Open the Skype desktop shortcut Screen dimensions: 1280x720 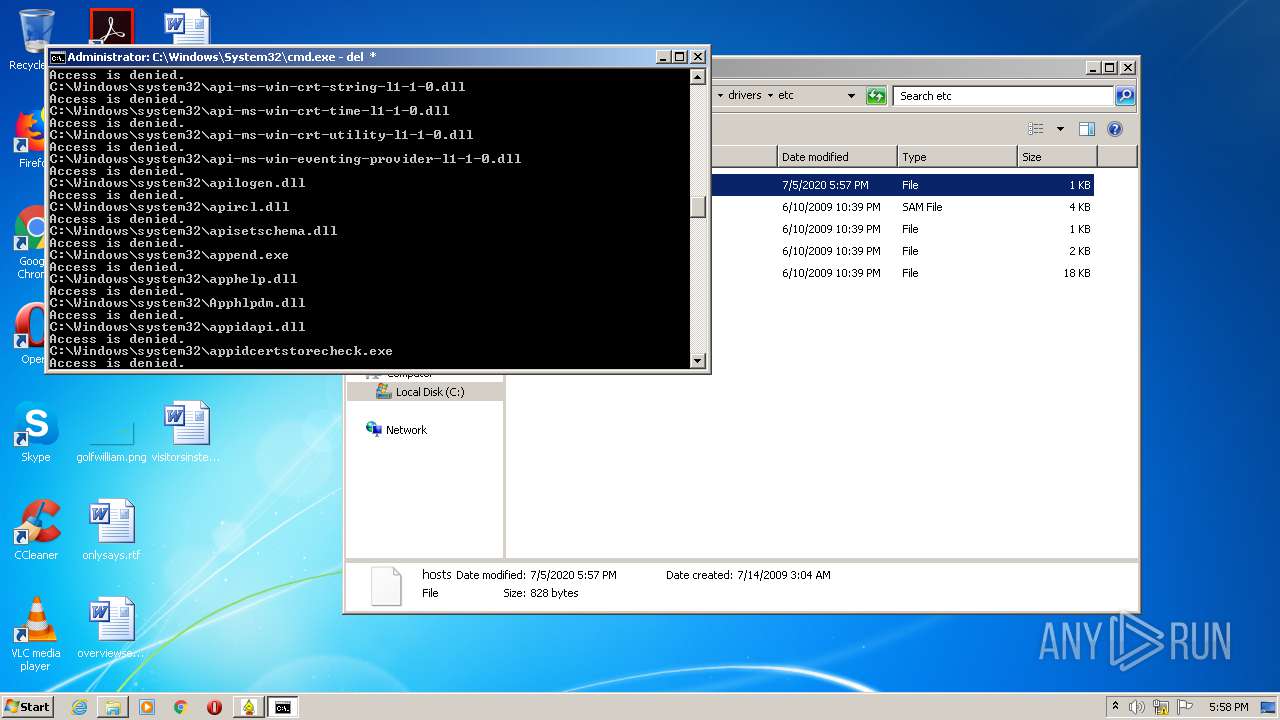click(x=36, y=434)
